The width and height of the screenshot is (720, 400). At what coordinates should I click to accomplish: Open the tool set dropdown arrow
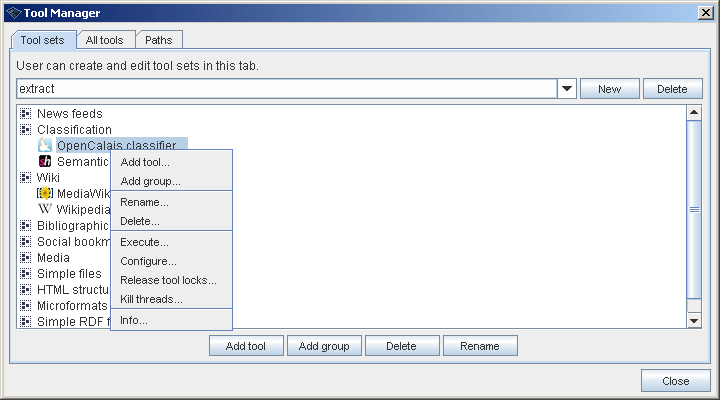(567, 89)
